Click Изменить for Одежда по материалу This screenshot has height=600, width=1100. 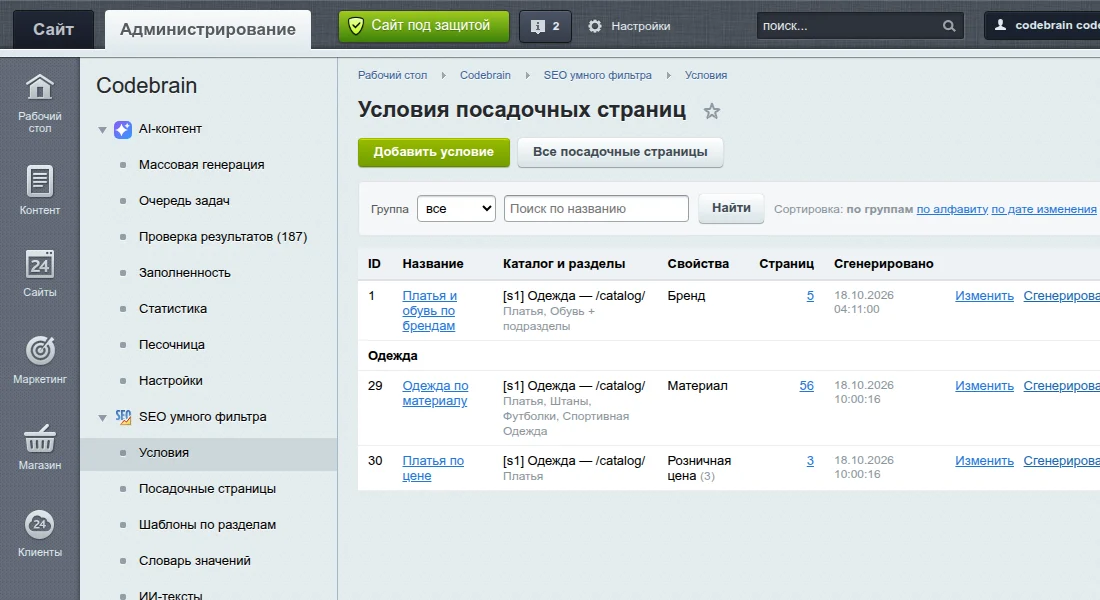984,386
